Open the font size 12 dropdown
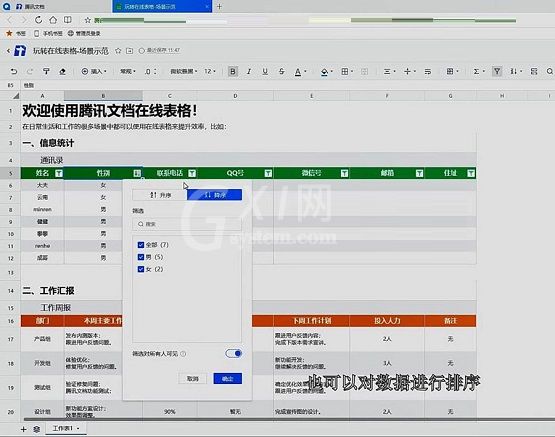 (210, 71)
